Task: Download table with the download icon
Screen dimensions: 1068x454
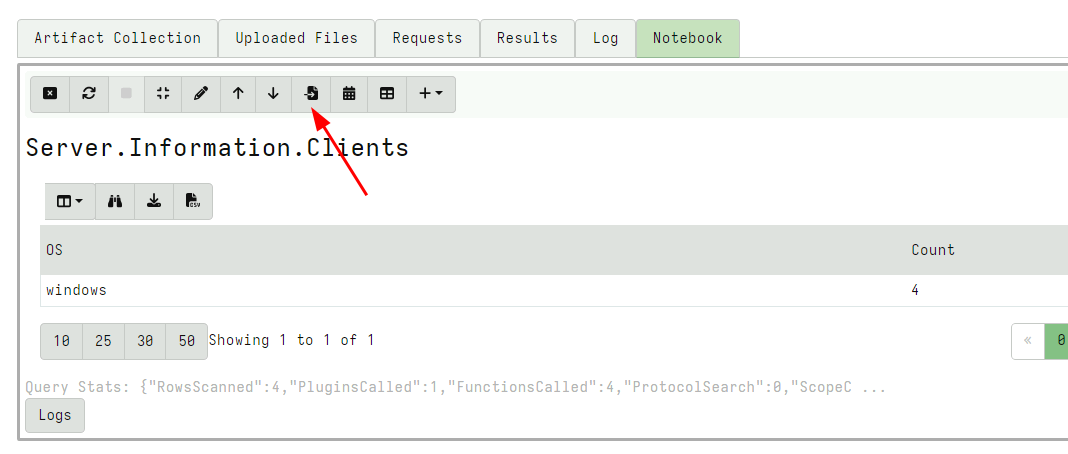Action: (x=154, y=201)
